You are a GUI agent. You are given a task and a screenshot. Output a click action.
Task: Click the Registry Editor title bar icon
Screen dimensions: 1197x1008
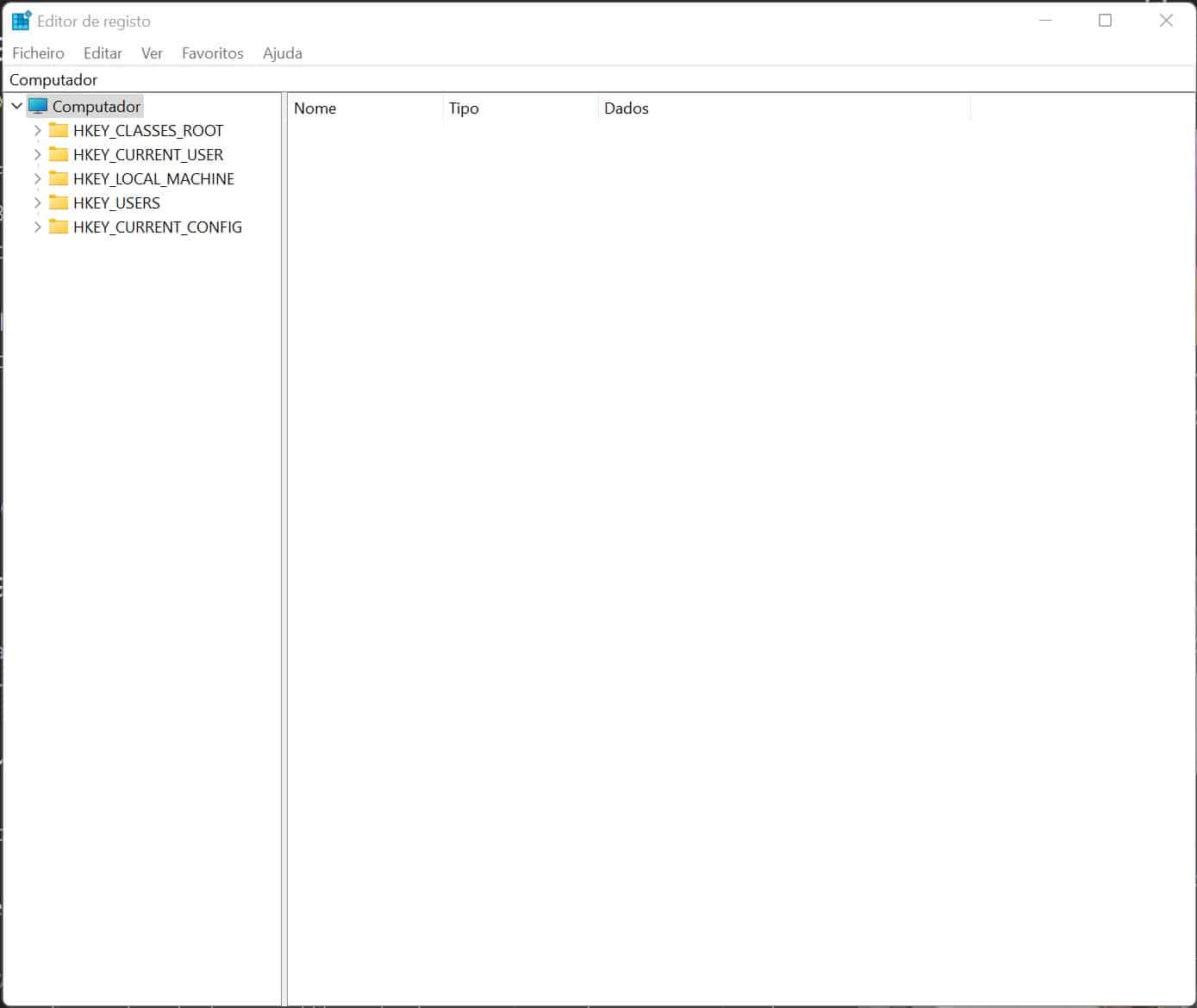pos(21,21)
